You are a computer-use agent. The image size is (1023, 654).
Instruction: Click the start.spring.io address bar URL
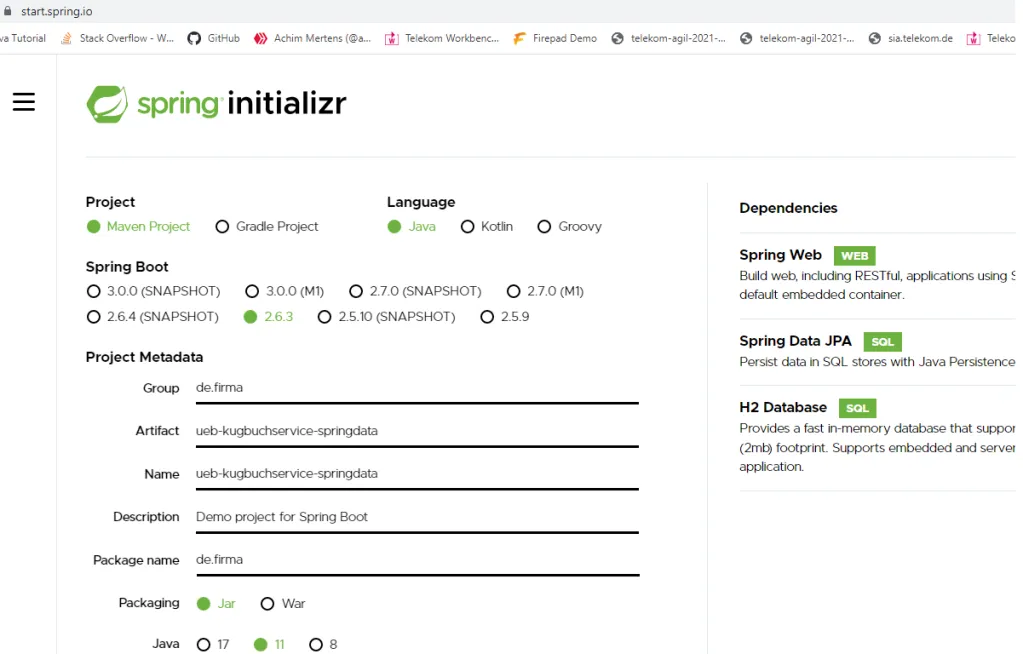57,11
